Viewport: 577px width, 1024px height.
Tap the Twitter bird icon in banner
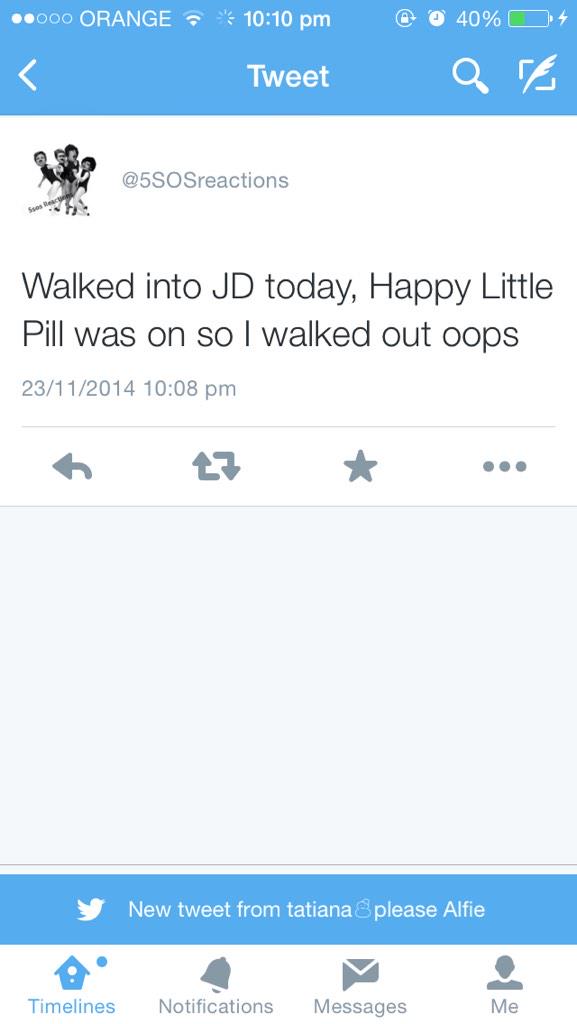click(x=91, y=909)
